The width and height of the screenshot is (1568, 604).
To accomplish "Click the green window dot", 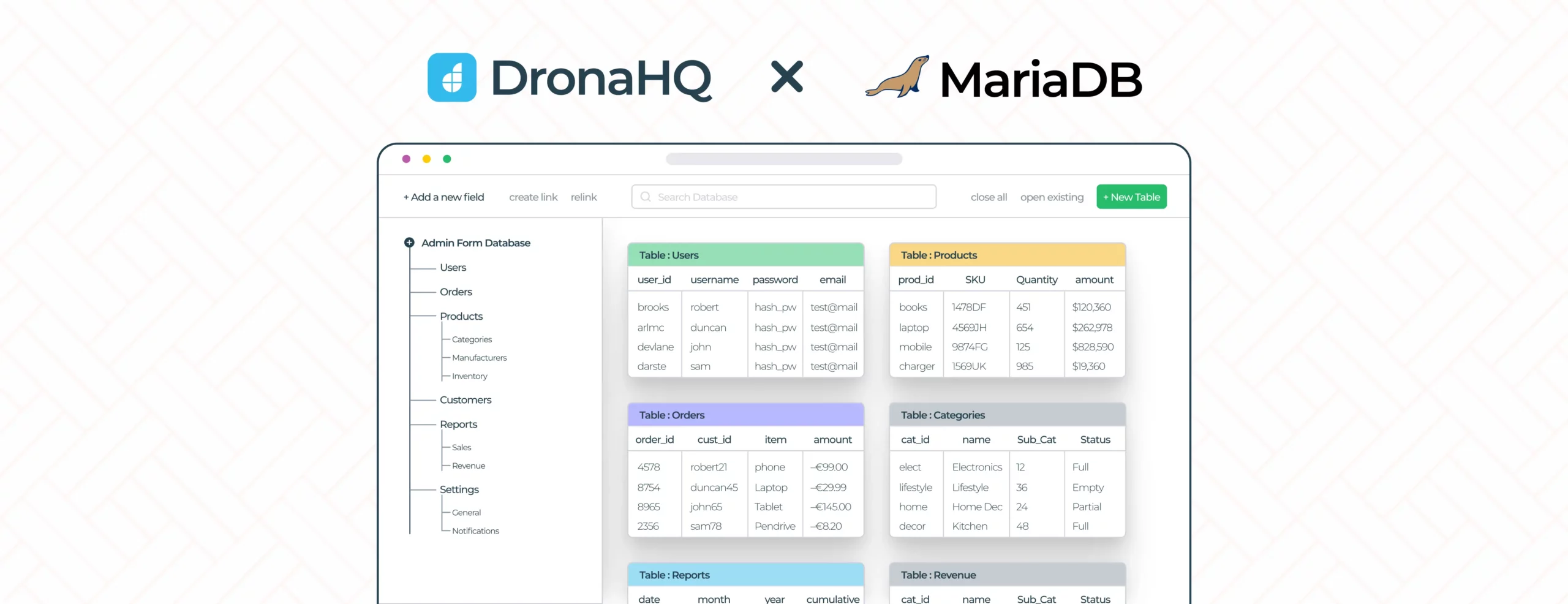I will (x=447, y=159).
